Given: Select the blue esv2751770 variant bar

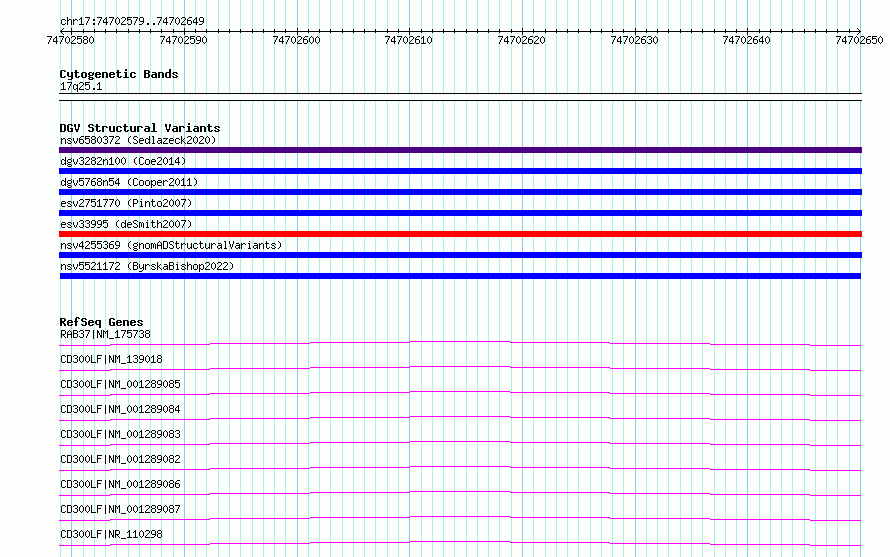Looking at the screenshot, I should tap(460, 213).
